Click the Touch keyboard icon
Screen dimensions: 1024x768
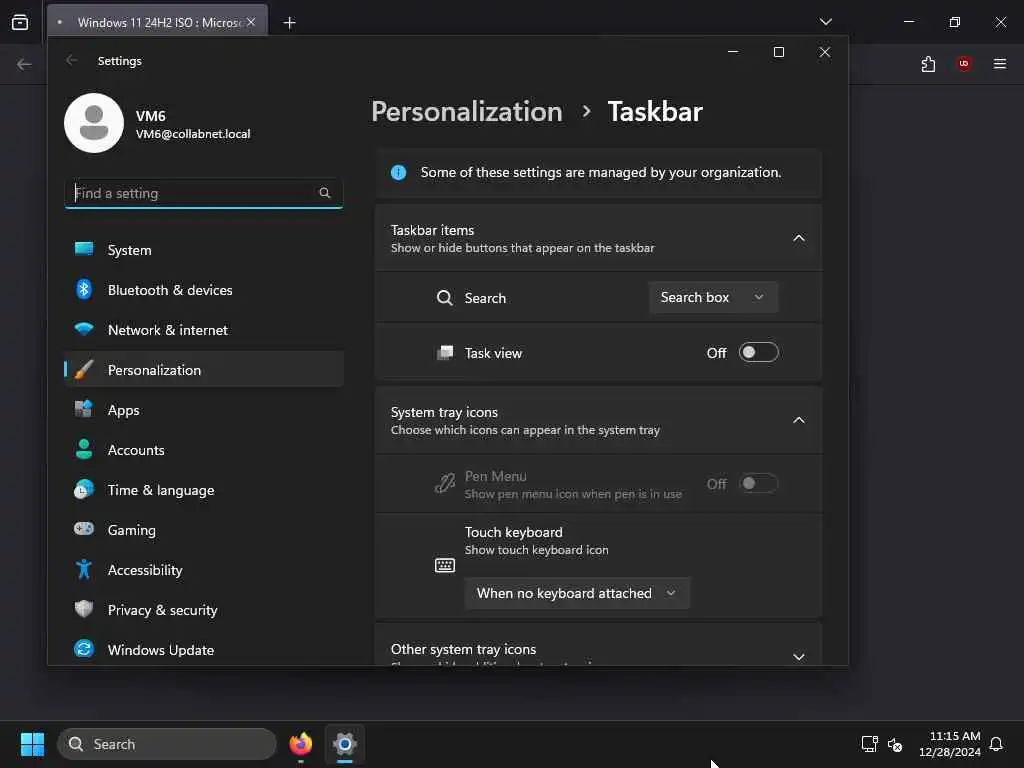click(x=445, y=565)
